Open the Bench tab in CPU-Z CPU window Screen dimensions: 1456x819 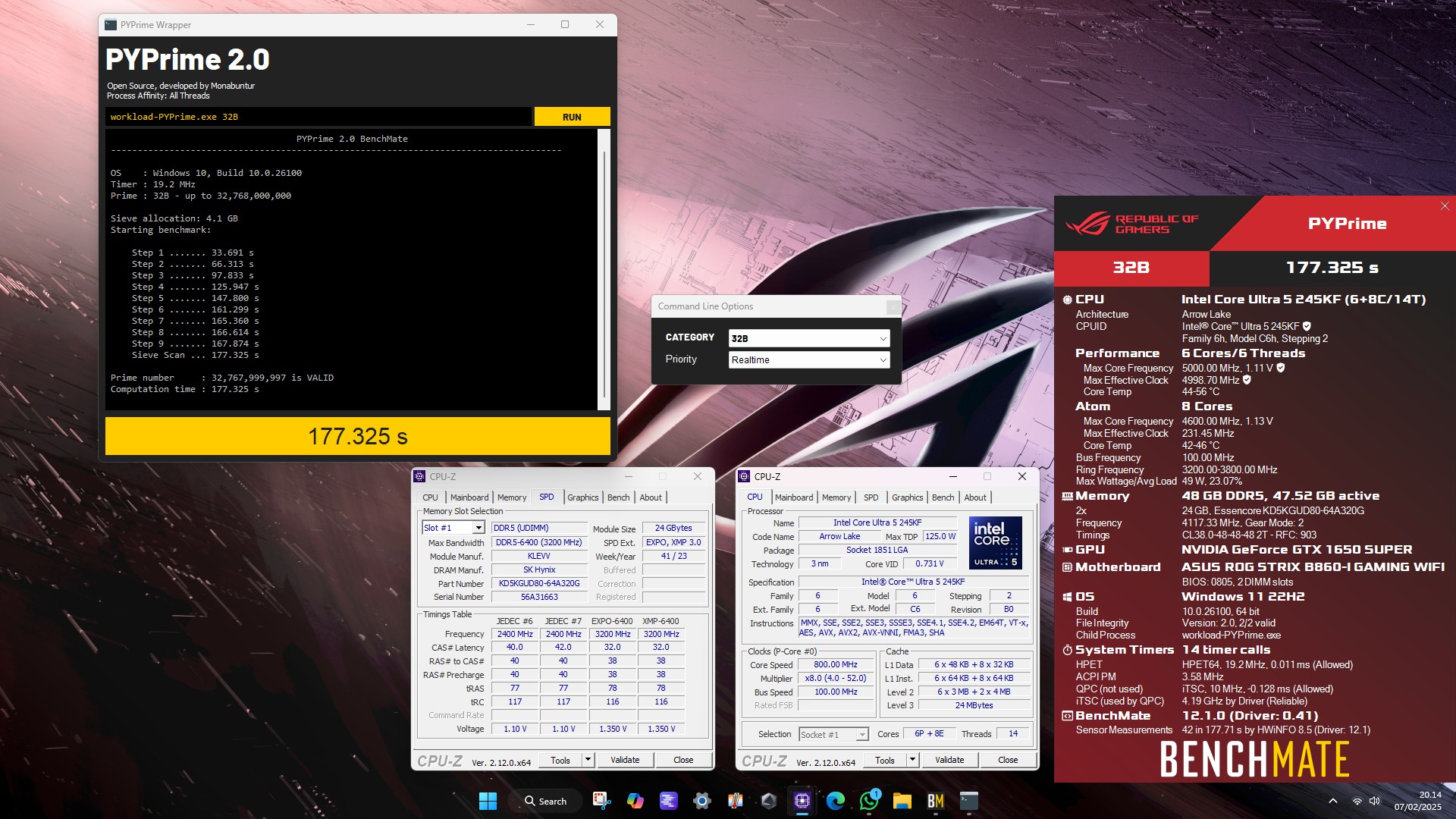(x=943, y=497)
